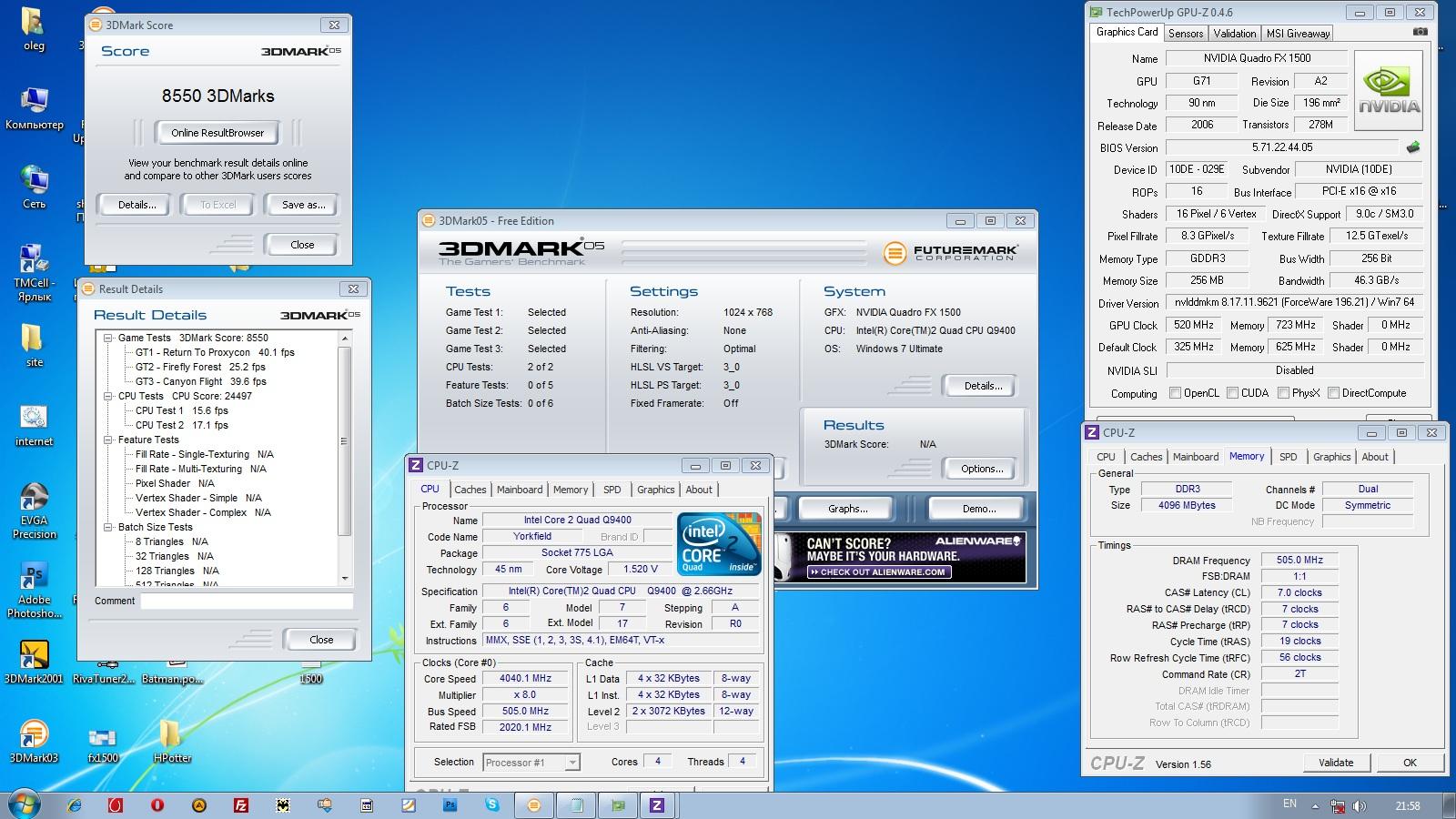Image resolution: width=1456 pixels, height=819 pixels.
Task: Tick the OpenCL checkbox in GPU-Z
Action: [x=1175, y=393]
